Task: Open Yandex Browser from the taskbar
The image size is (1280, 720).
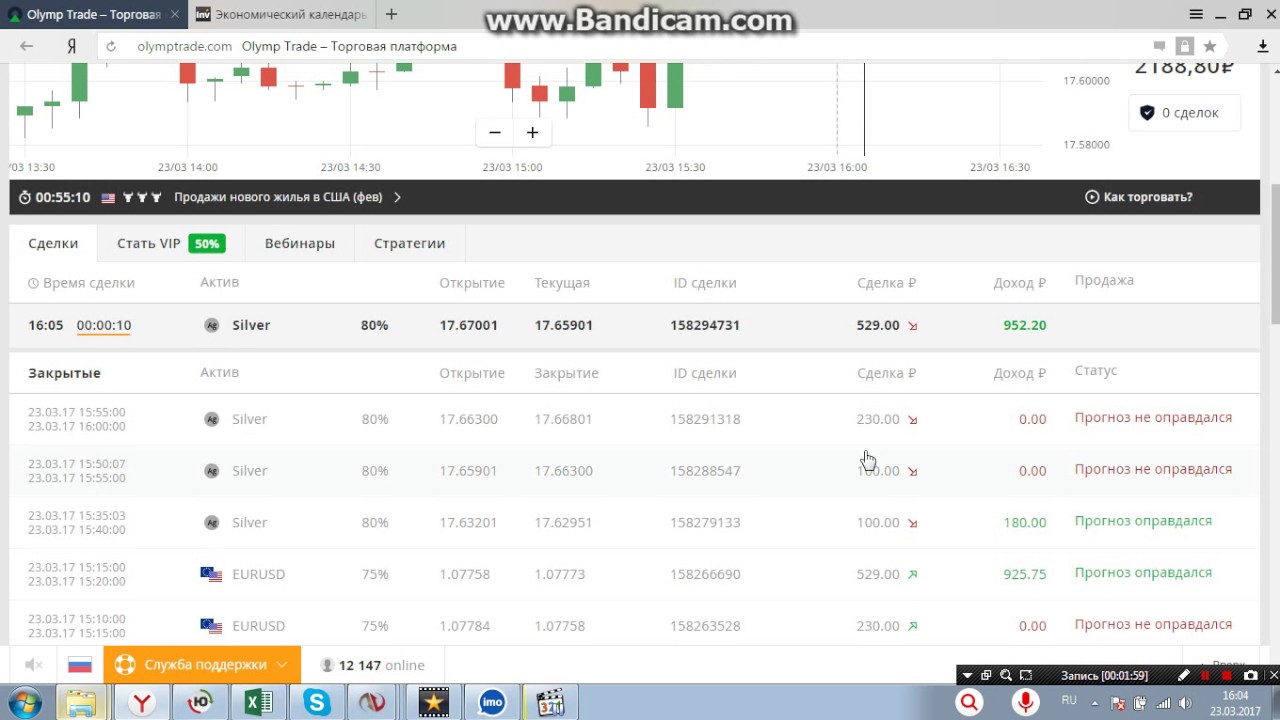Action: click(142, 703)
